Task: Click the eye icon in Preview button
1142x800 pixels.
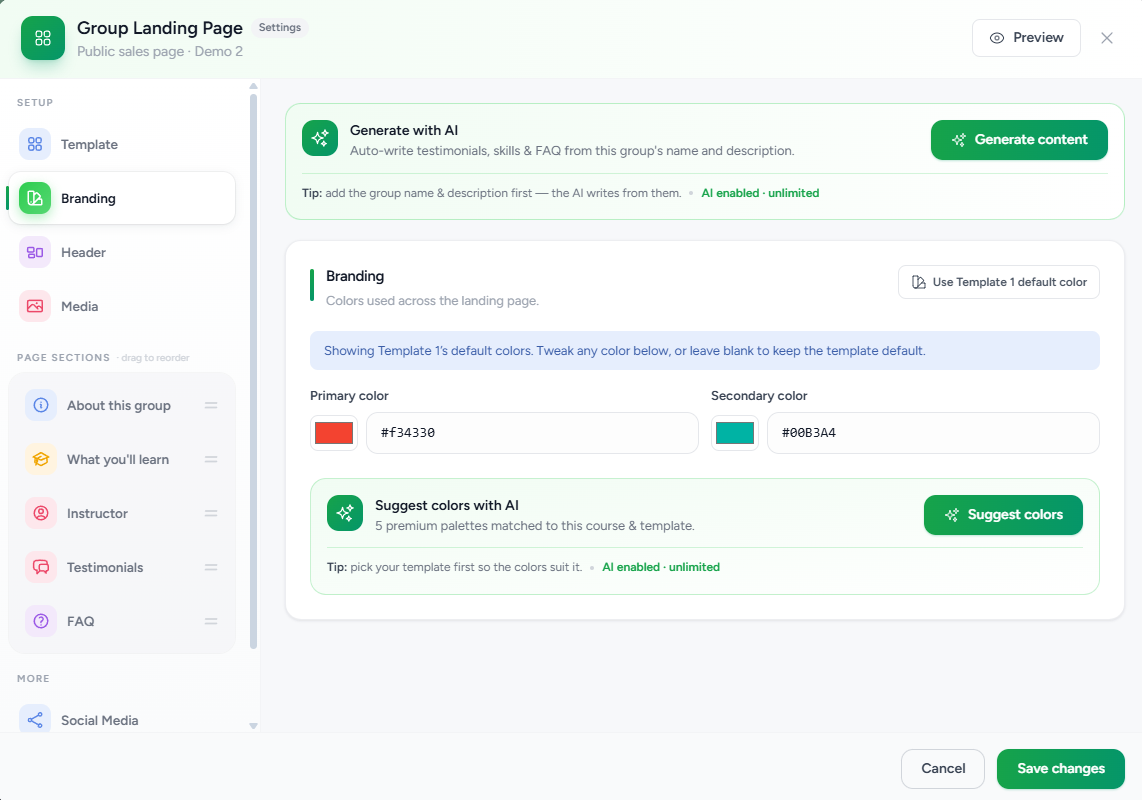Action: (996, 38)
